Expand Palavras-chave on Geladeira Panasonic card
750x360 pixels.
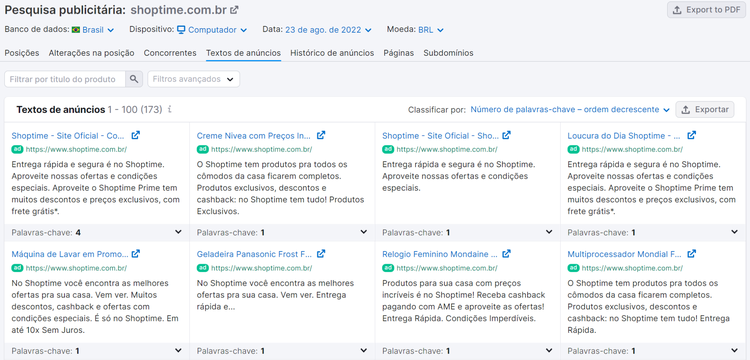[364, 350]
